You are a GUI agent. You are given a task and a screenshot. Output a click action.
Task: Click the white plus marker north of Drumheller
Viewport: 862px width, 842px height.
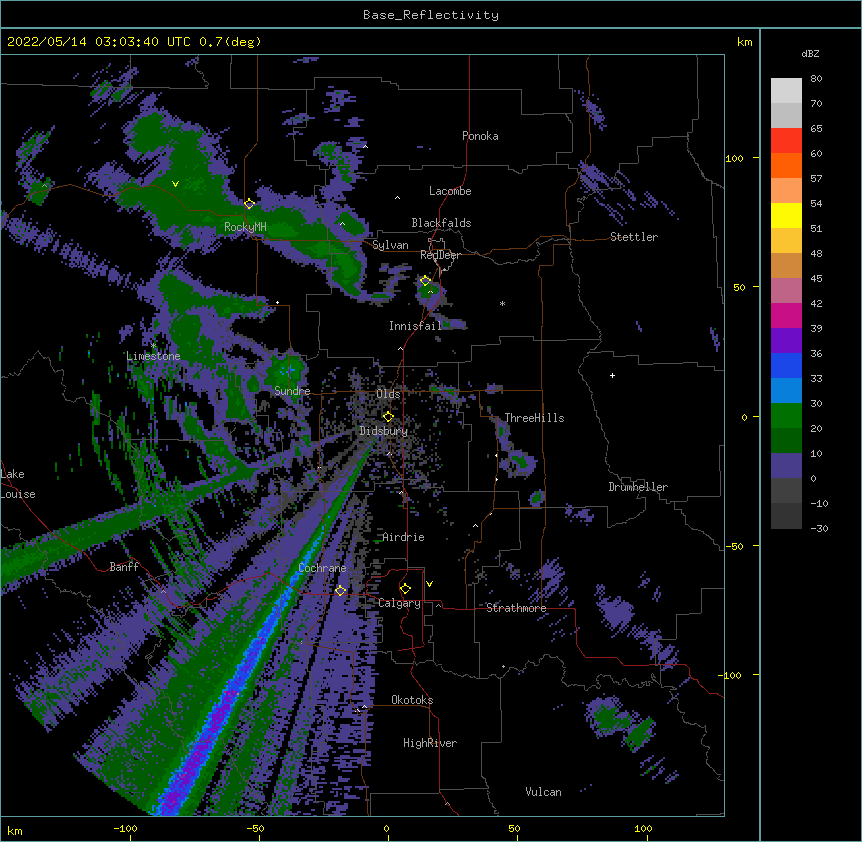click(x=612, y=375)
